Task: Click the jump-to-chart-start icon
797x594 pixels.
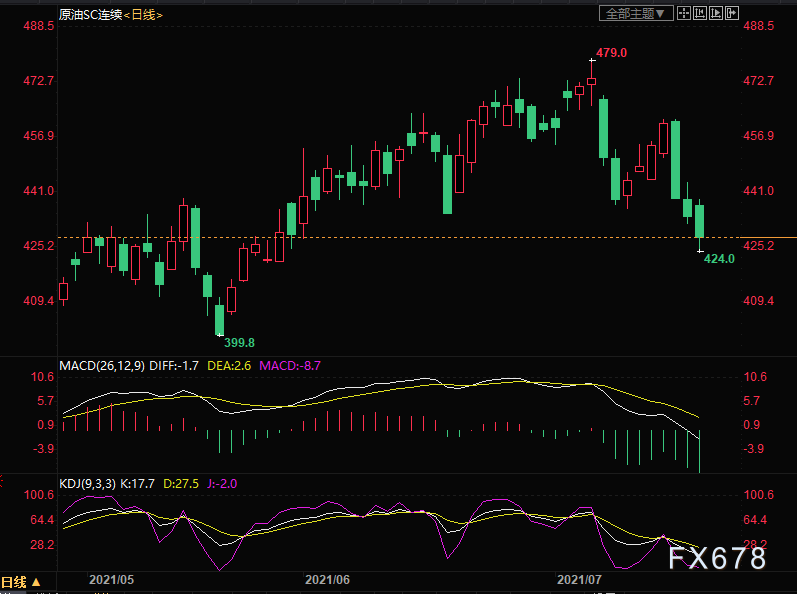Action: (x=700, y=13)
